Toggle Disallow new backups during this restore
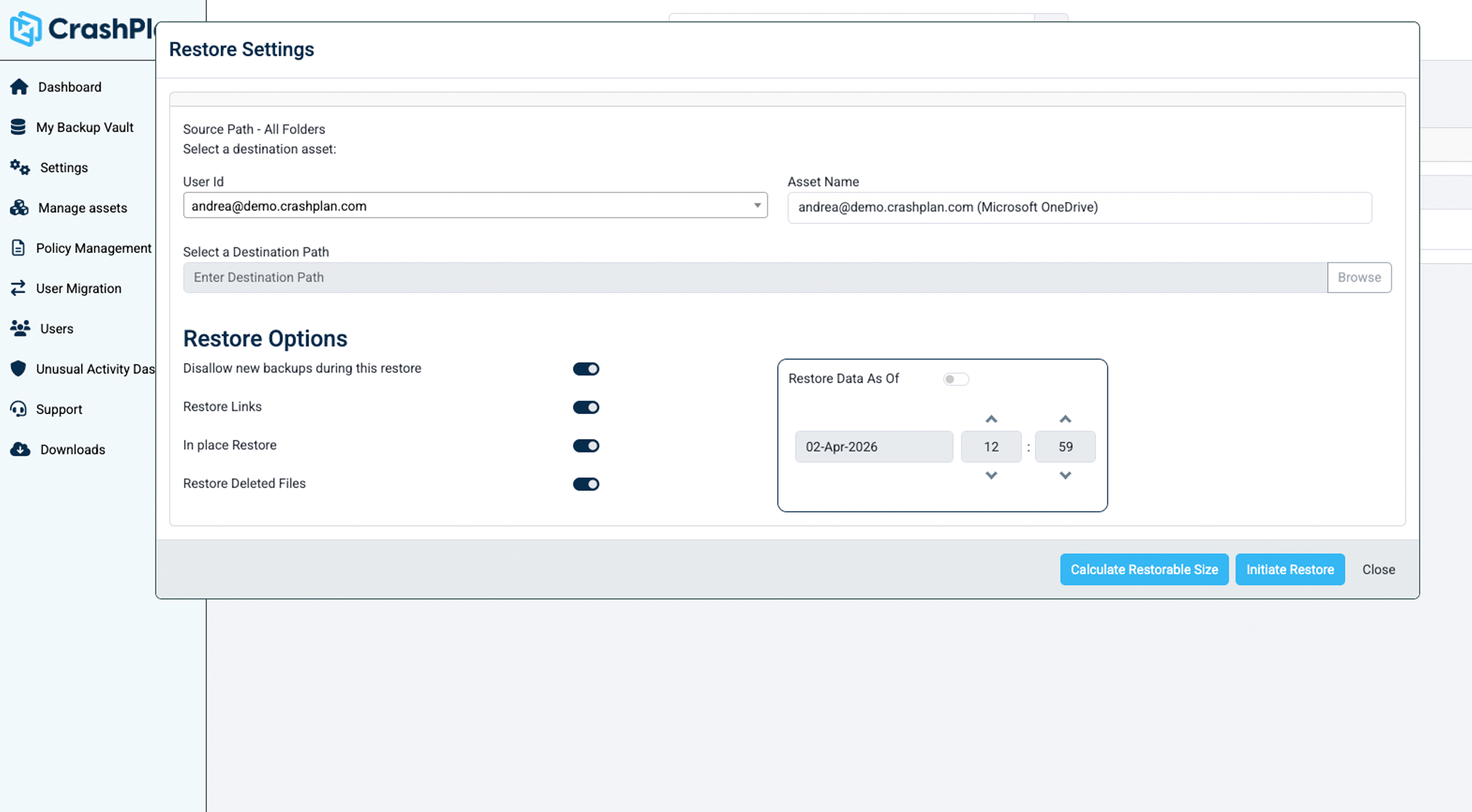1472x812 pixels. [586, 369]
